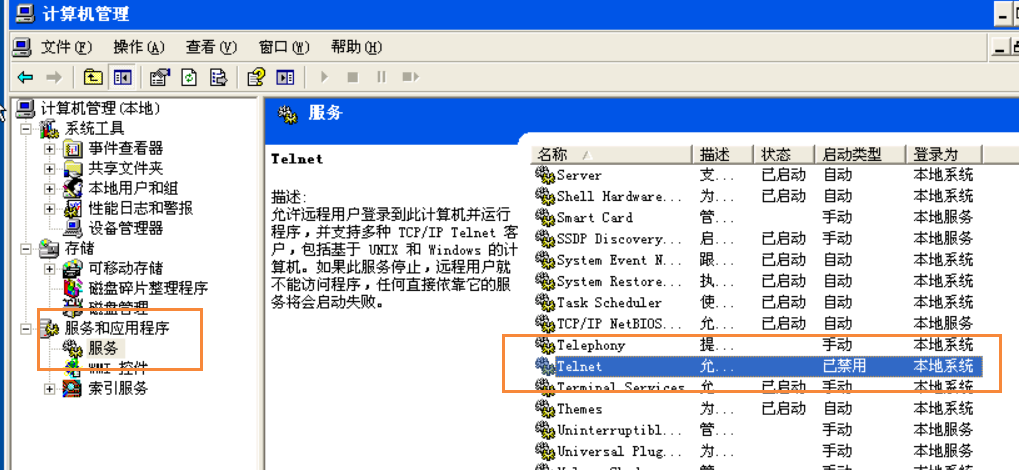Expand the 索引服务 node

(x=50, y=388)
